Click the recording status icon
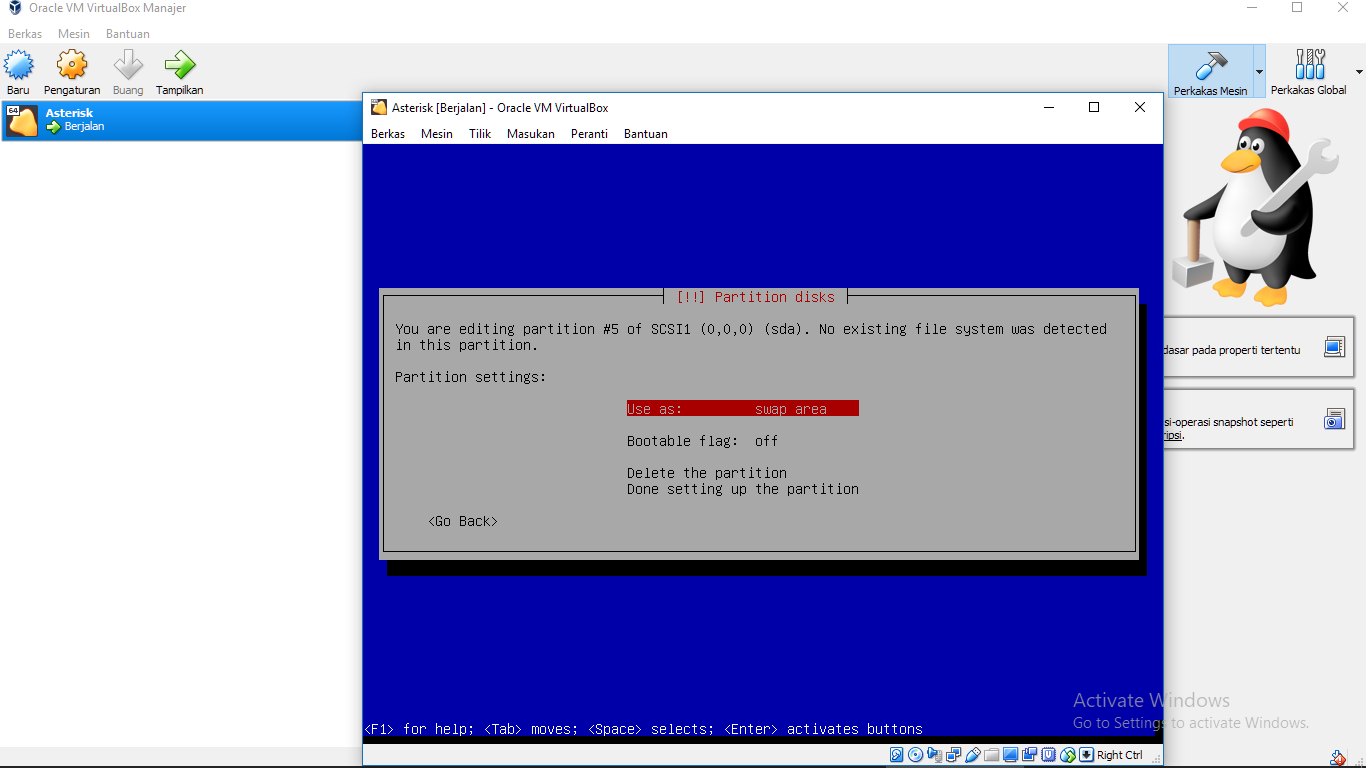 click(x=1029, y=755)
